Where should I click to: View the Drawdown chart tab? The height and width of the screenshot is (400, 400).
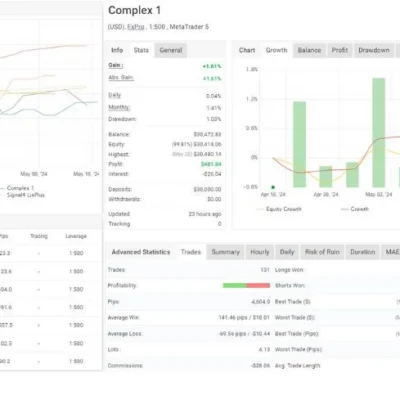pyautogui.click(x=374, y=50)
